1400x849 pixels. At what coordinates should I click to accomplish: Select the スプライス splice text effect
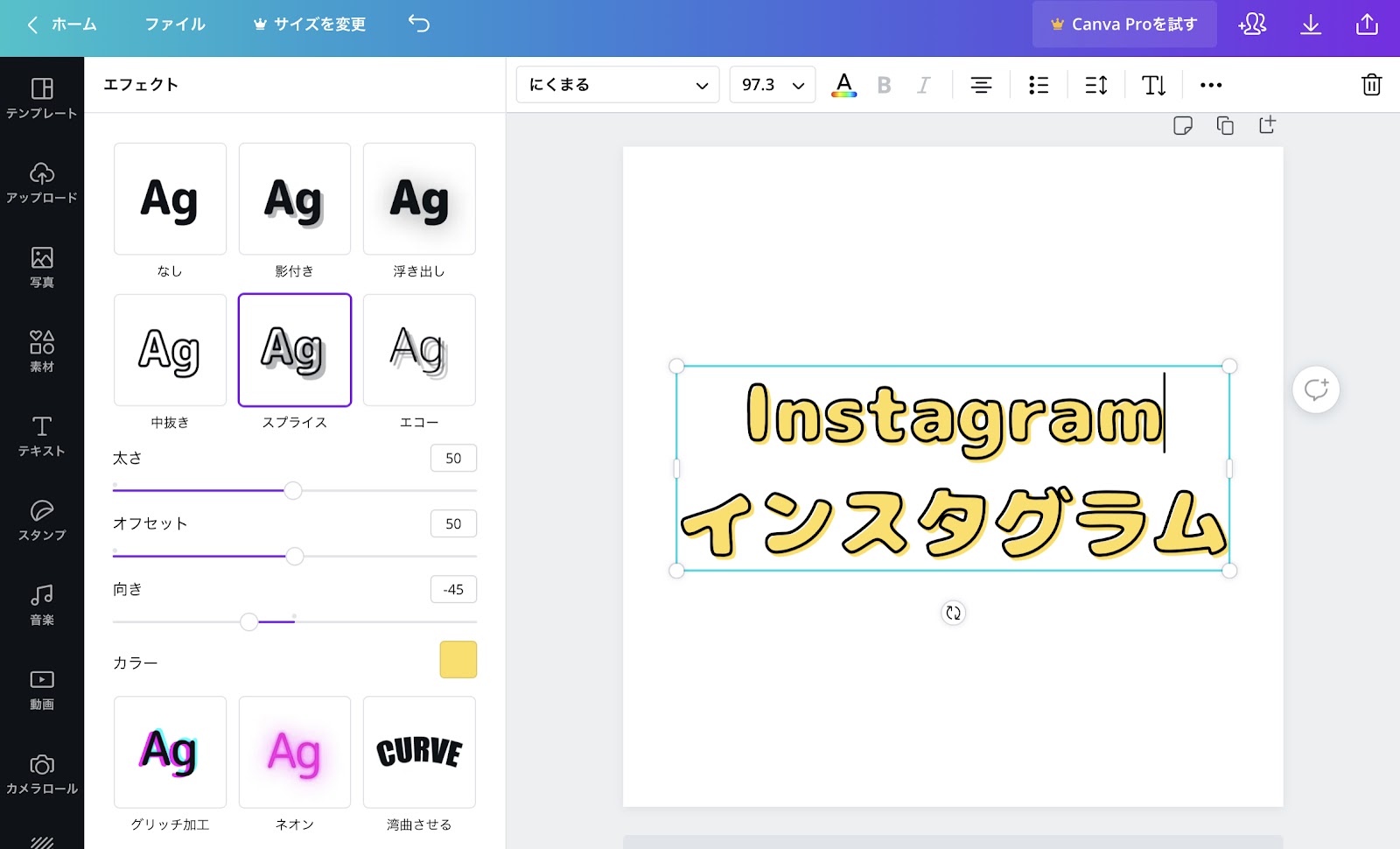tap(295, 350)
